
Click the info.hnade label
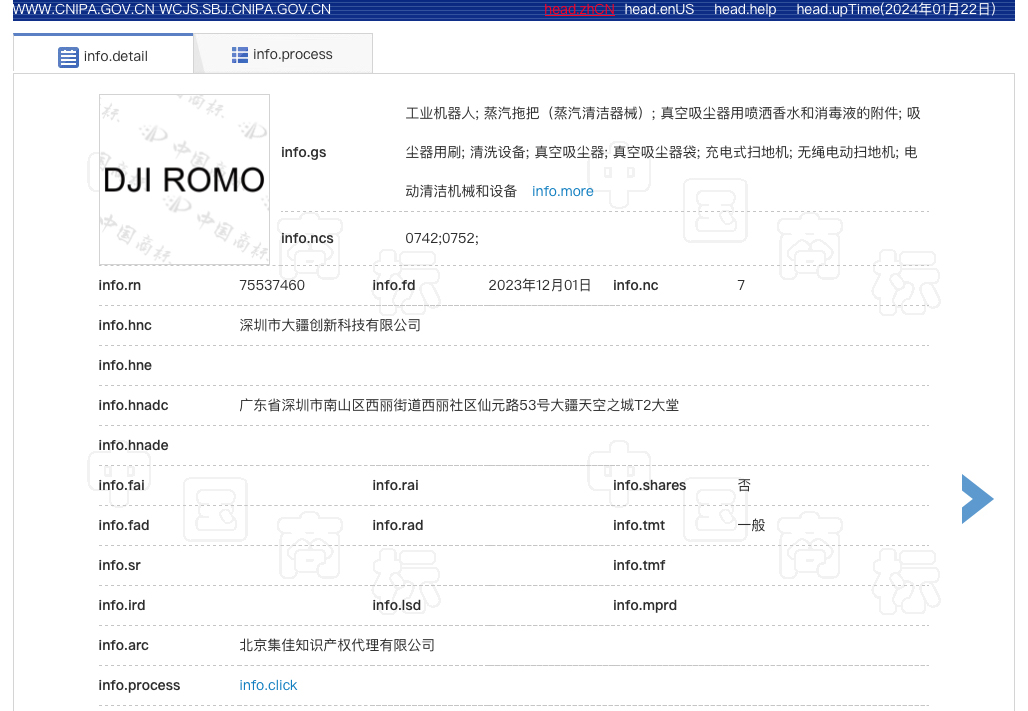click(x=133, y=445)
